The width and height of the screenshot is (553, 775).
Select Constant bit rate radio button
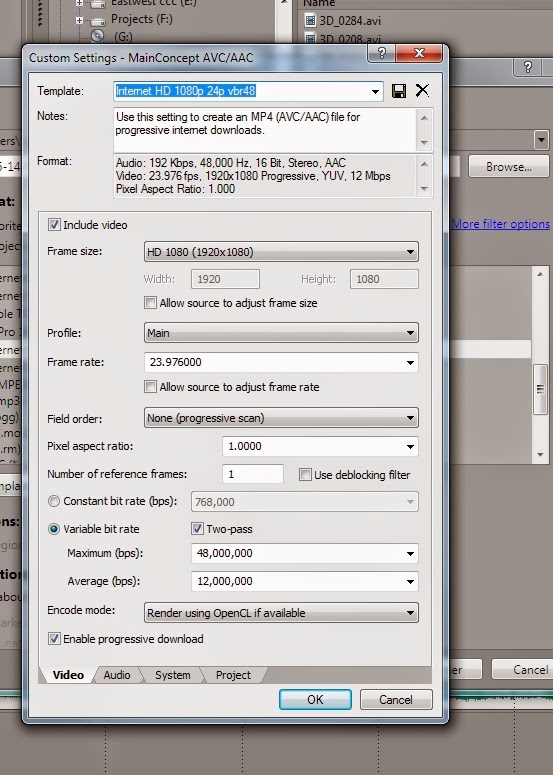[54, 501]
